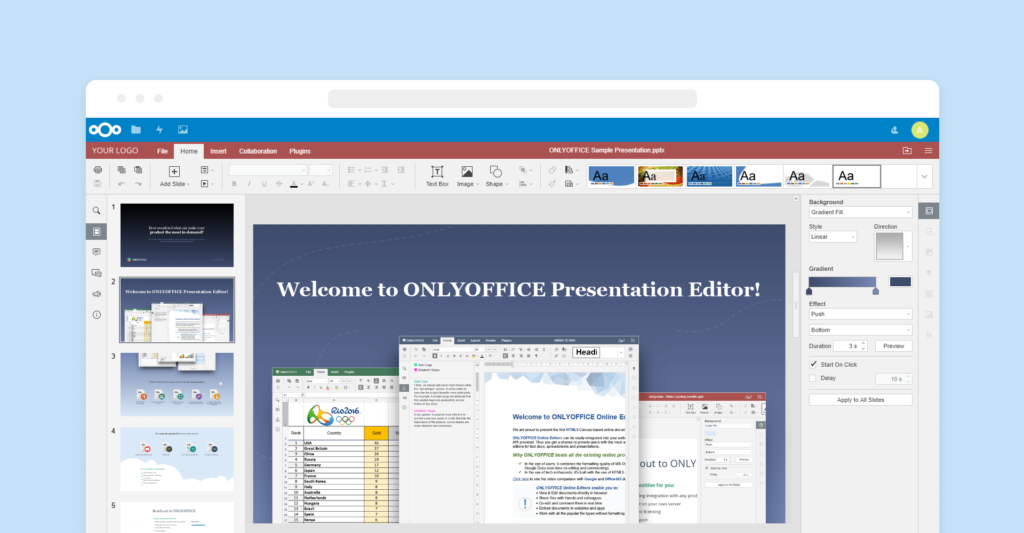Open paragraph settings icon in right sidebar
Viewport: 1024px width, 533px height.
click(929, 273)
